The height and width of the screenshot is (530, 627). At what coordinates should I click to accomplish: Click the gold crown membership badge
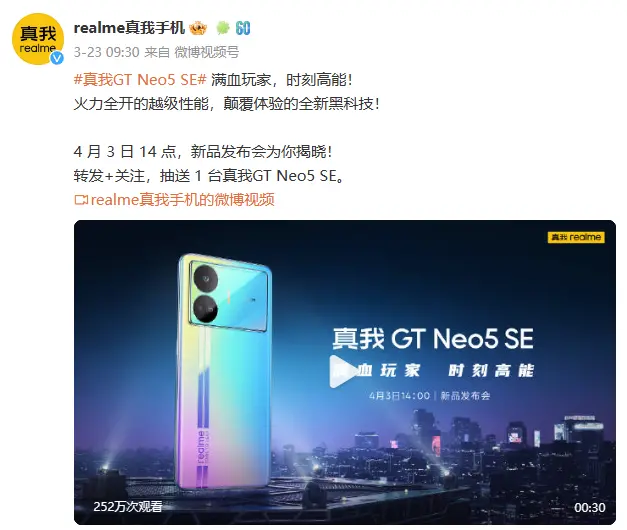pos(198,28)
